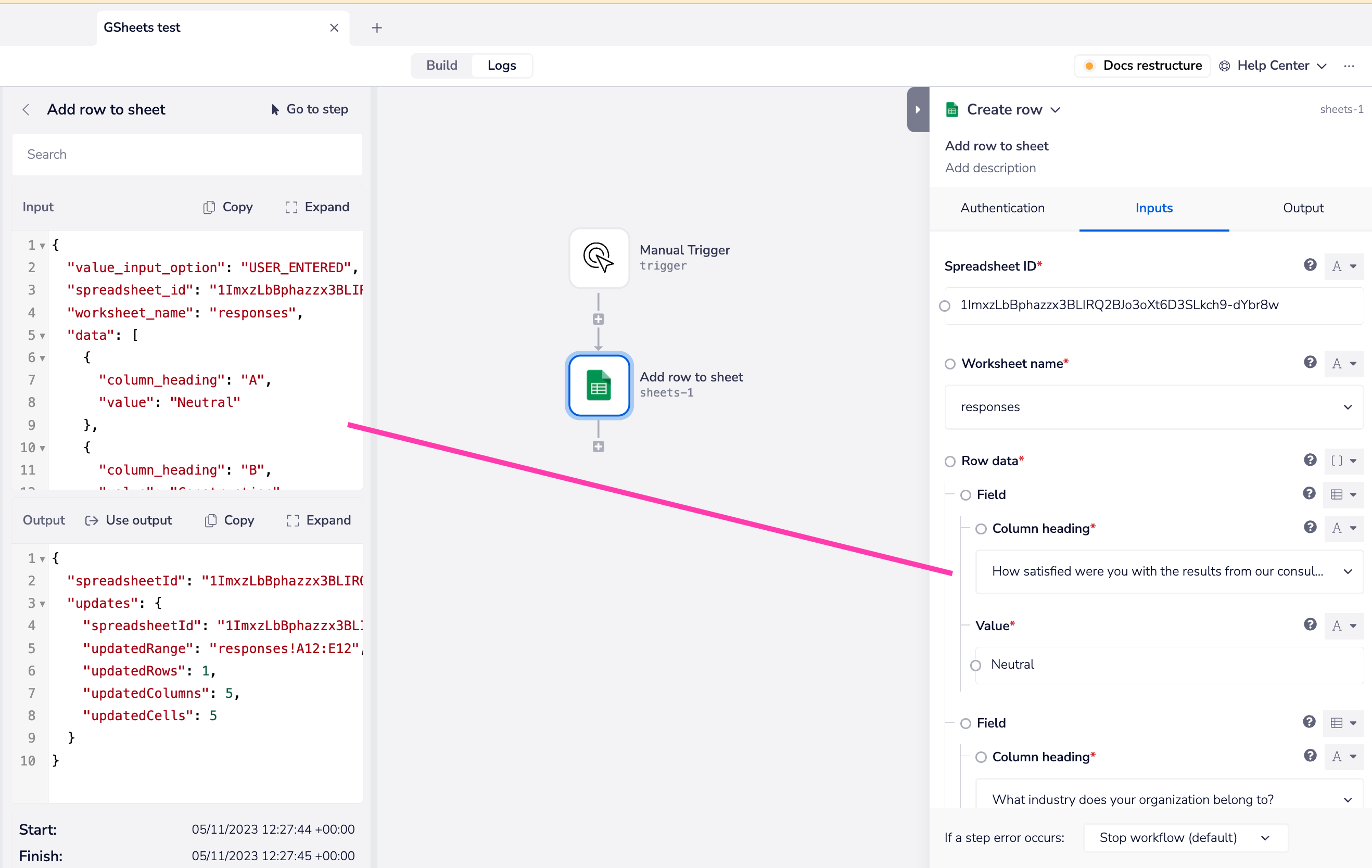Switch to the Output tab

click(1302, 208)
